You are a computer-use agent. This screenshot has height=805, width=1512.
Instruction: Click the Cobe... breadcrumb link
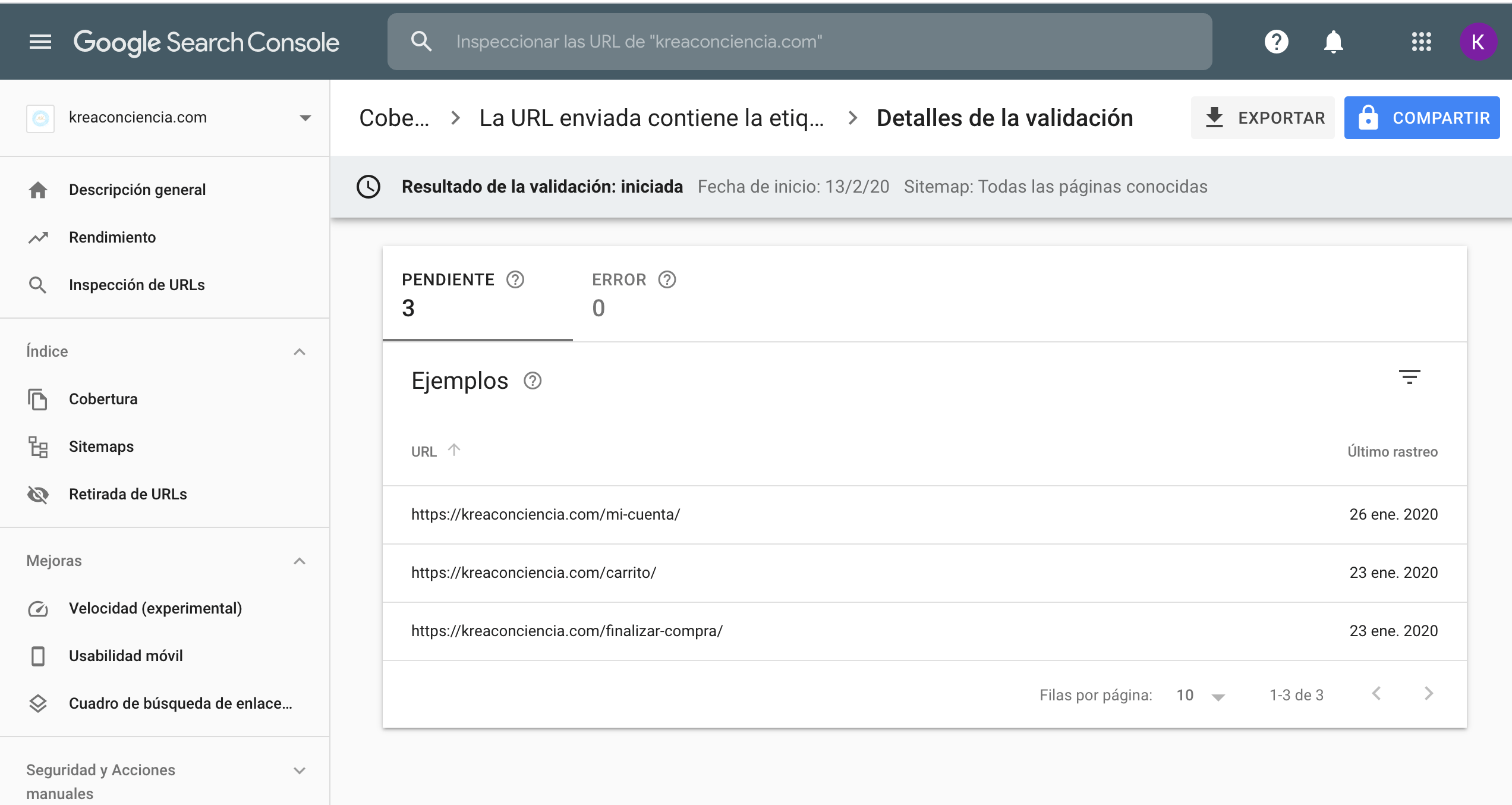(x=394, y=118)
